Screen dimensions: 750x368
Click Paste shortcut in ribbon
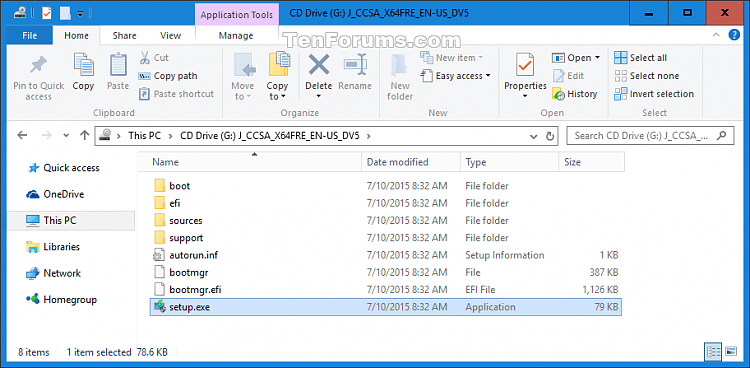point(176,94)
